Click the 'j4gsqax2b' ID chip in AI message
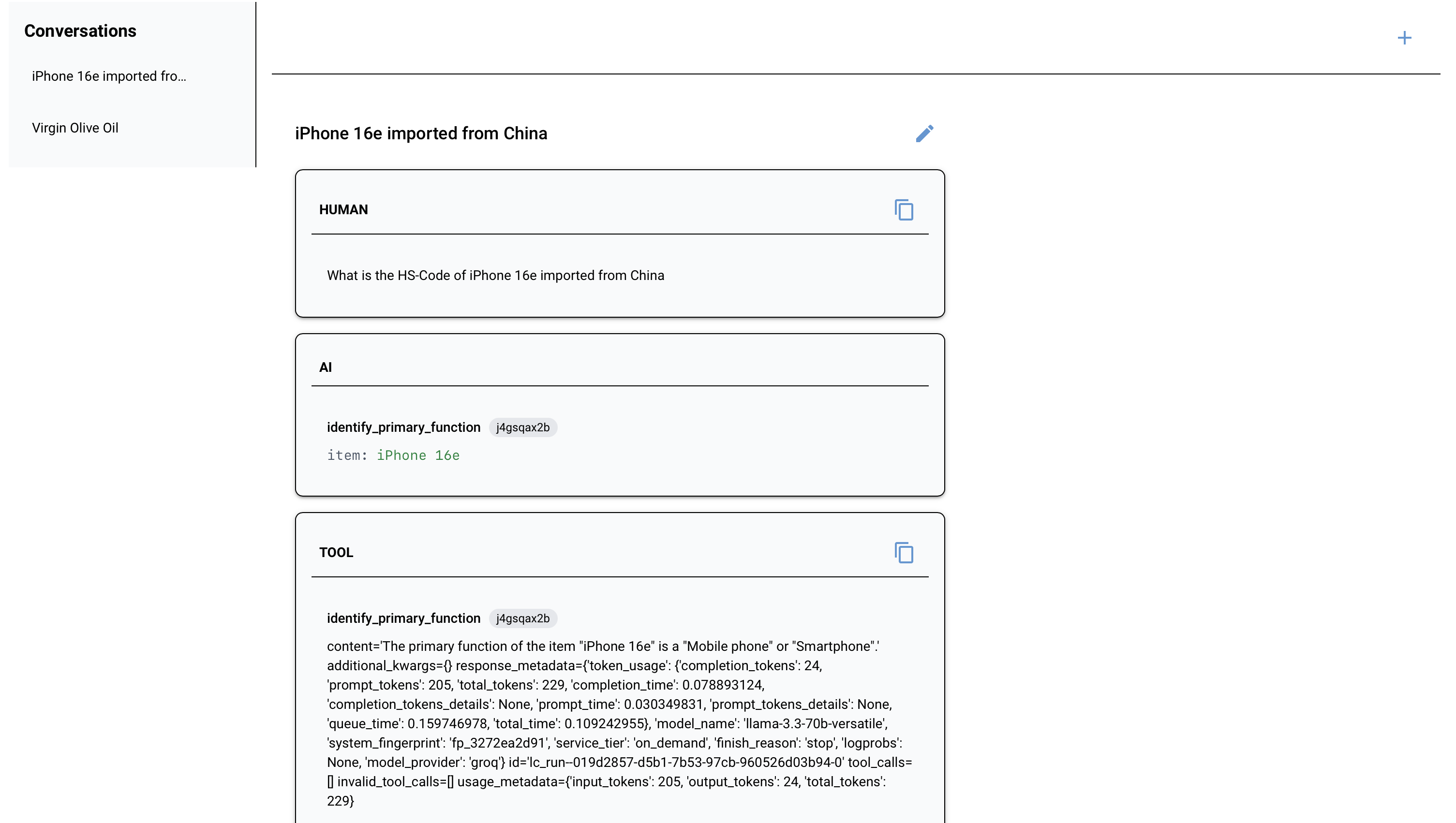Screen dimensions: 1456x823 point(522,427)
